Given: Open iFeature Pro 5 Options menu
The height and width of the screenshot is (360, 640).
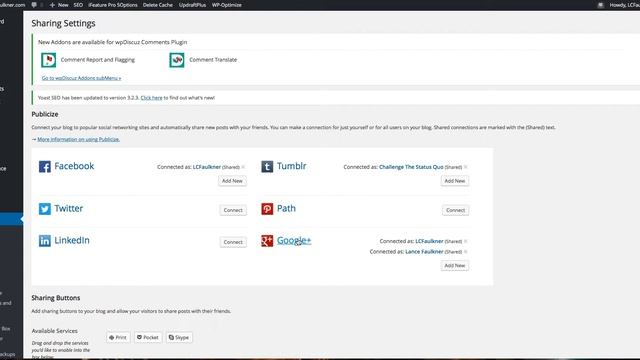Looking at the screenshot, I should tap(113, 5).
